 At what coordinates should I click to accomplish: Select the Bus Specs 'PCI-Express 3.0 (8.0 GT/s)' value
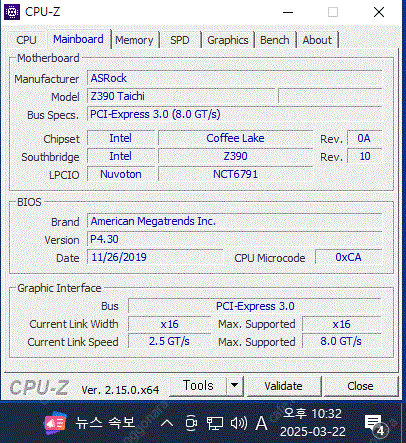234,114
